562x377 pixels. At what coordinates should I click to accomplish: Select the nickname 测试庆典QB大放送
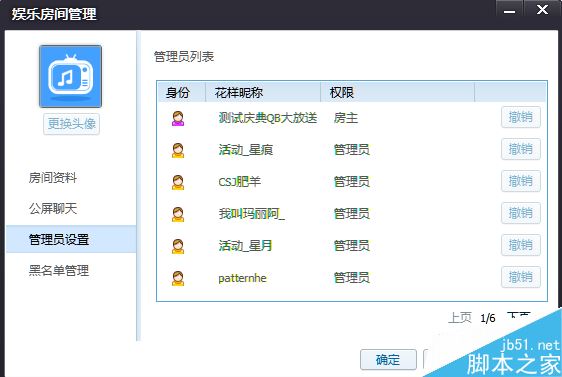point(268,118)
